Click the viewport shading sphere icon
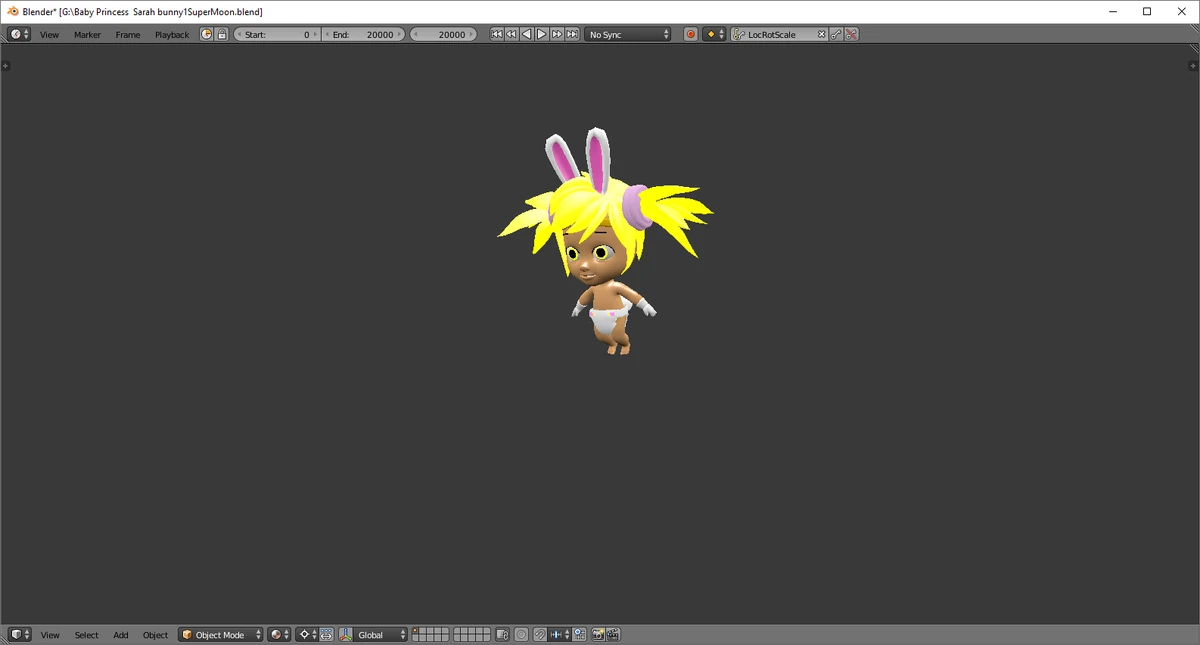 (x=278, y=634)
